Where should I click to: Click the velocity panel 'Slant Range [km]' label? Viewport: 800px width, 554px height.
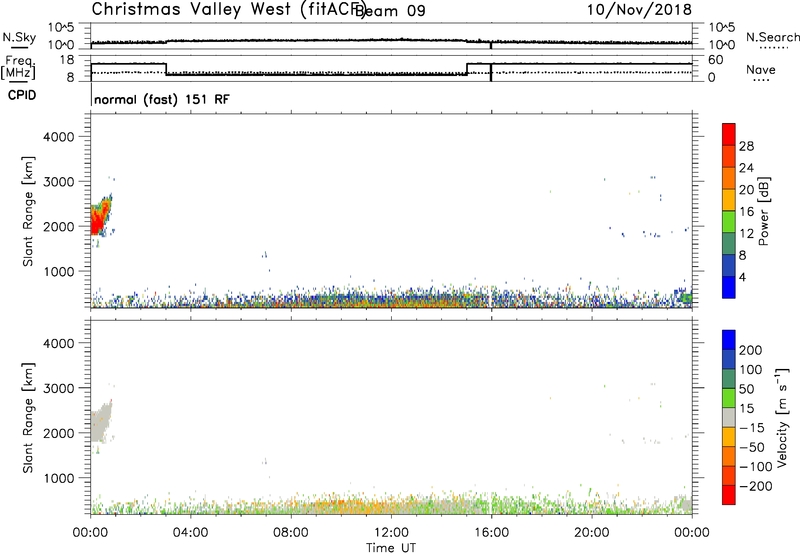[x=28, y=418]
